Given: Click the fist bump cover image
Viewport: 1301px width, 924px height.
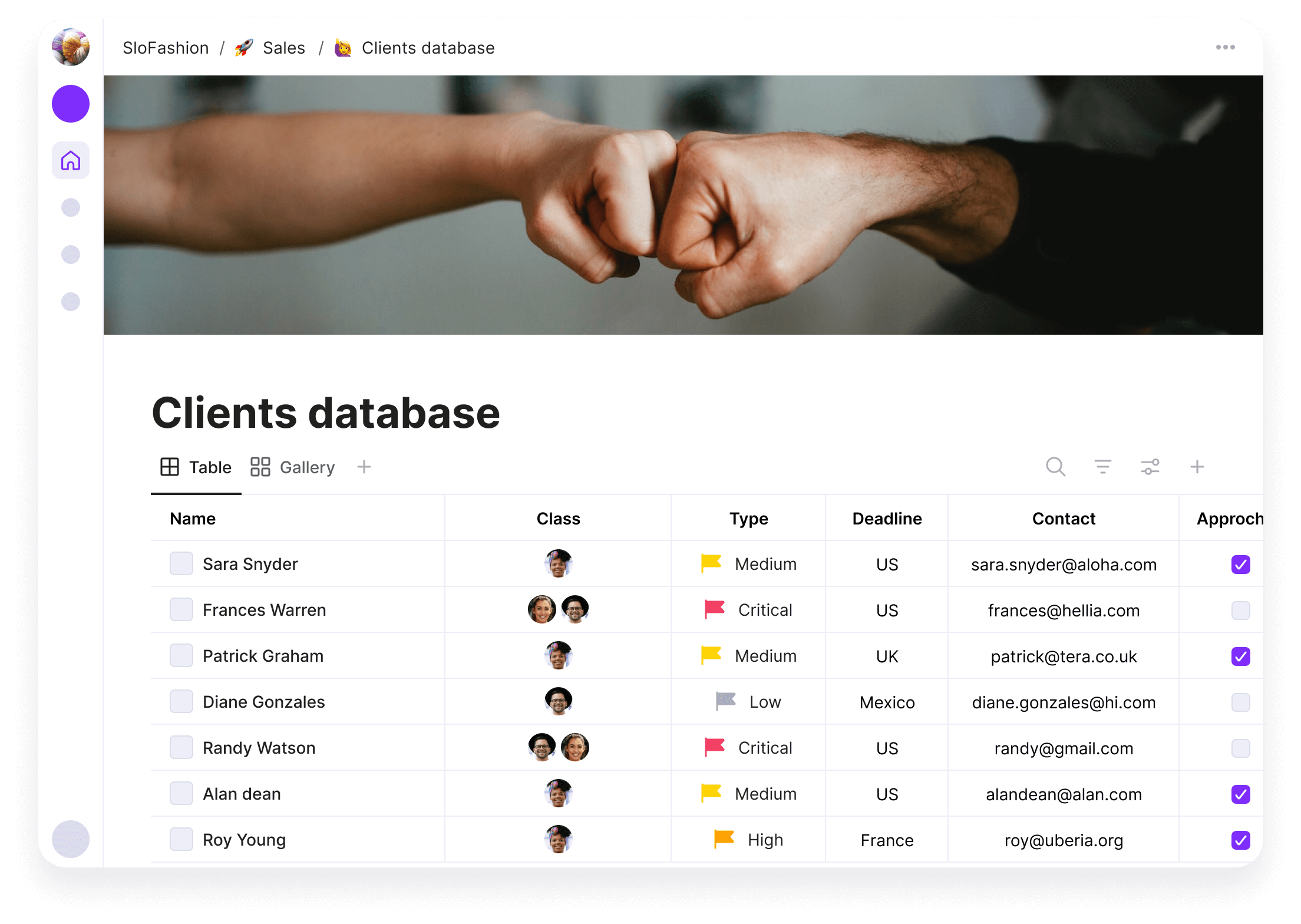Looking at the screenshot, I should [x=682, y=205].
